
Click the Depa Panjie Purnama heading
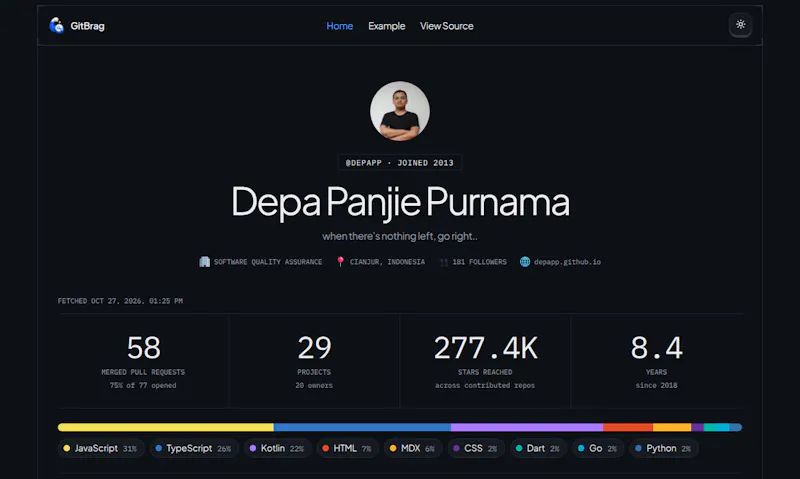tap(400, 202)
